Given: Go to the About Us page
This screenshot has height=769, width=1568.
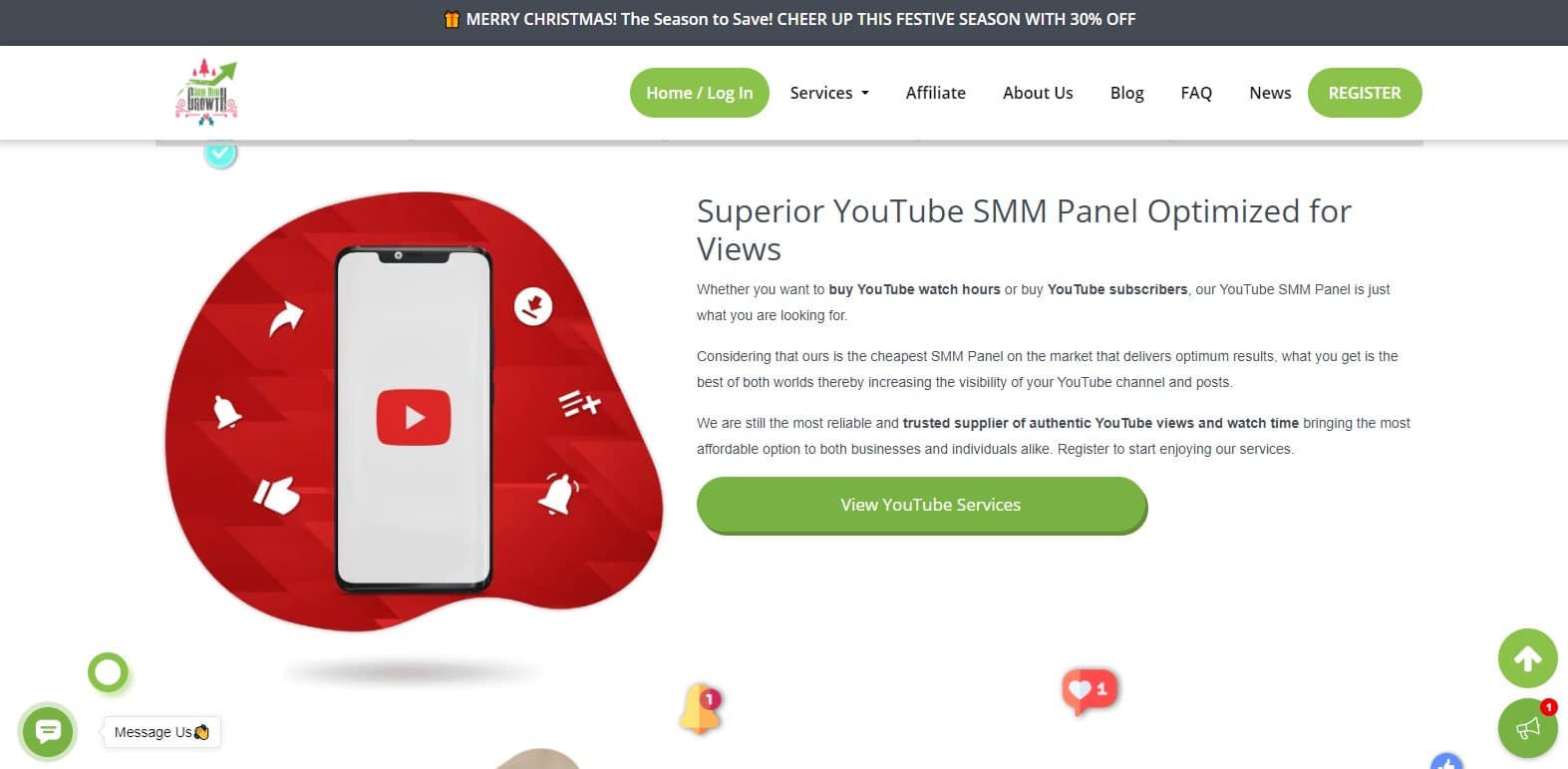Looking at the screenshot, I should (1038, 93).
